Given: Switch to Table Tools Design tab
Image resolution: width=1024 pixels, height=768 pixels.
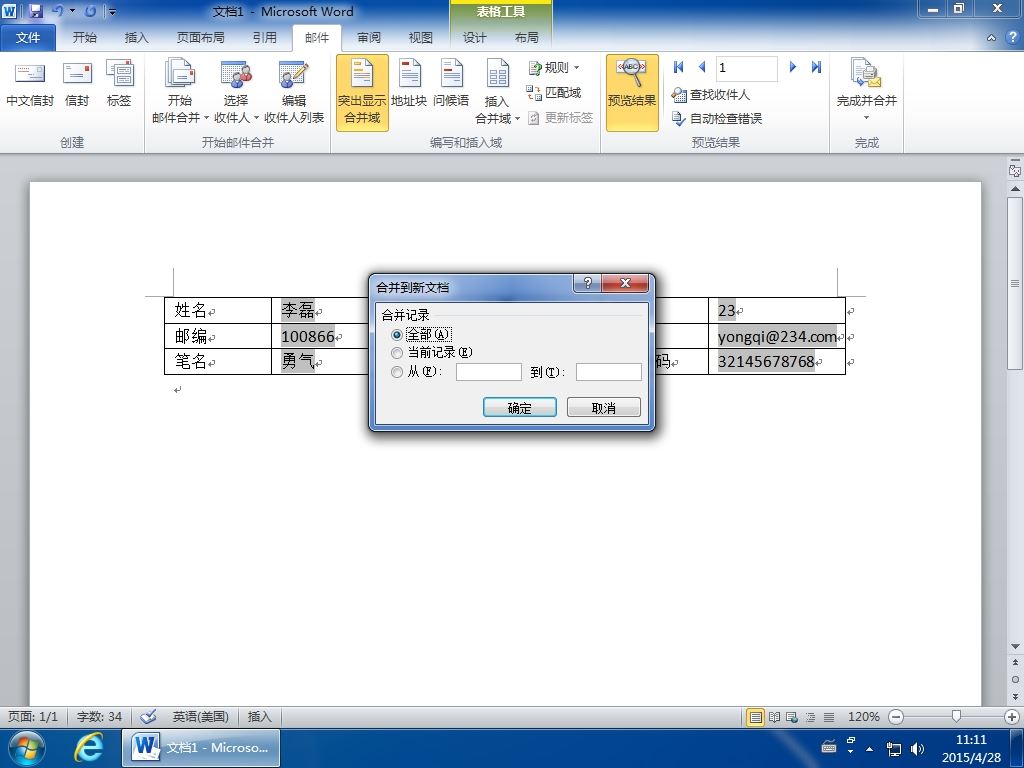Looking at the screenshot, I should [475, 38].
